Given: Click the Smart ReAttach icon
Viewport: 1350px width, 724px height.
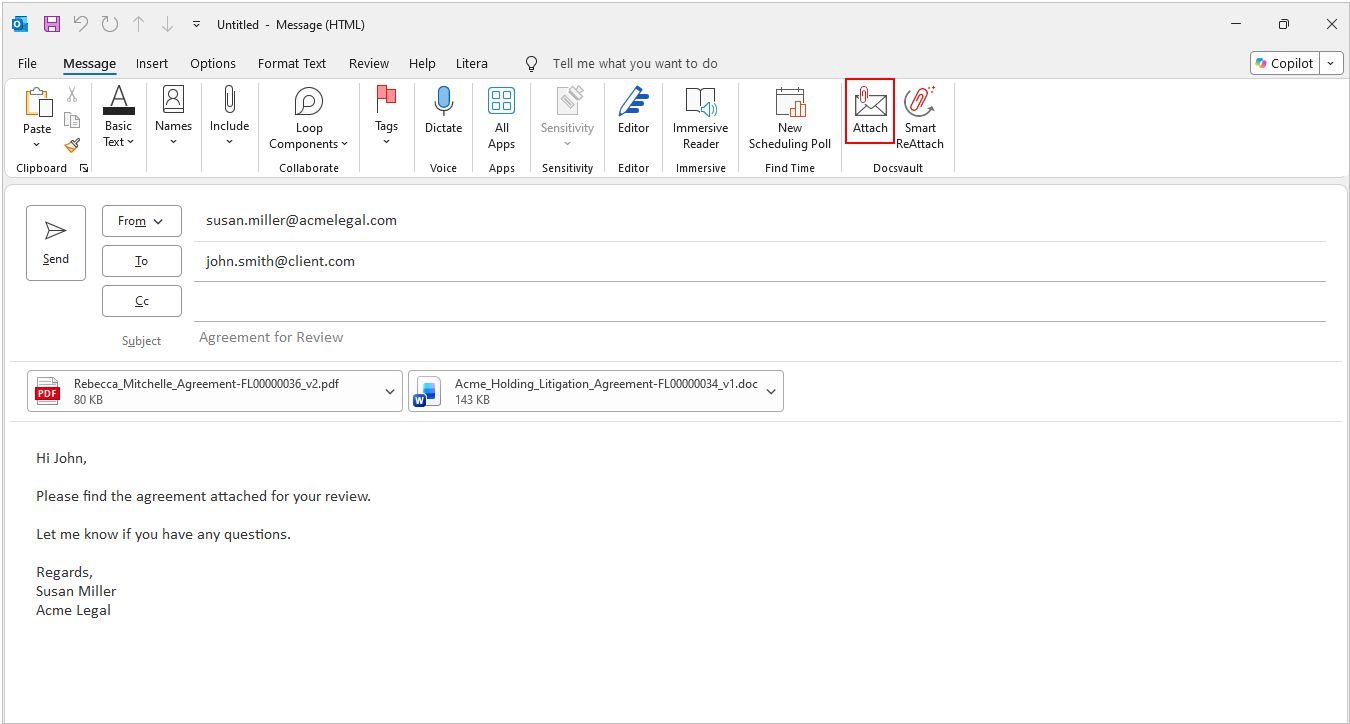Looking at the screenshot, I should tap(920, 118).
